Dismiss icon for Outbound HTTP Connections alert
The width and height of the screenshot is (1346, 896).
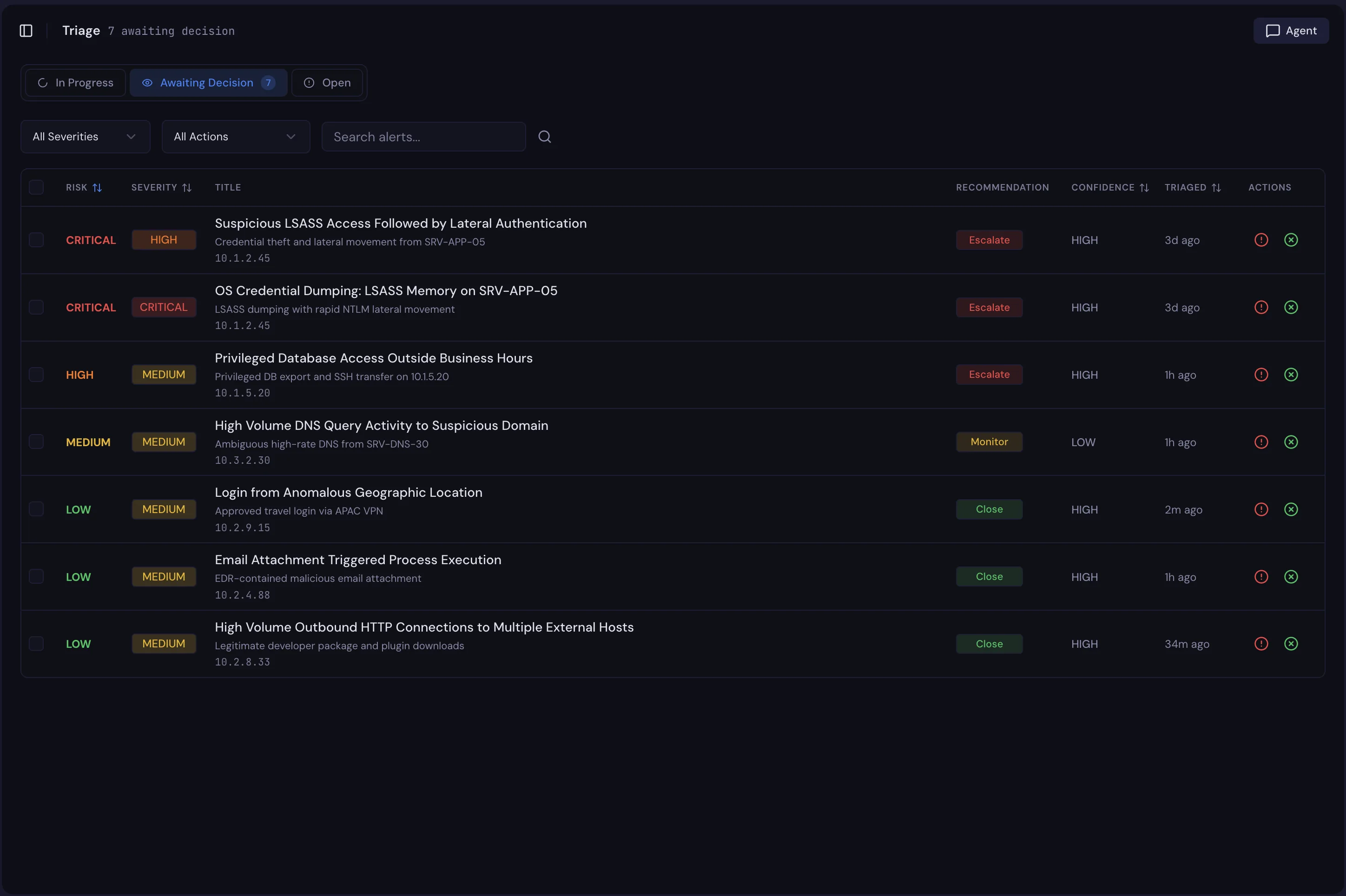coord(1291,644)
